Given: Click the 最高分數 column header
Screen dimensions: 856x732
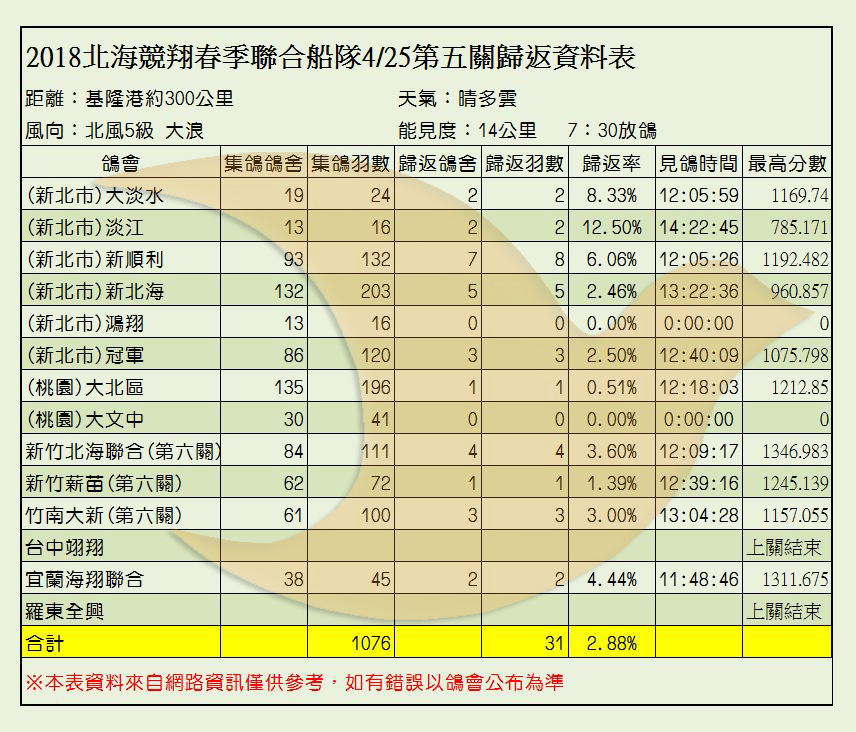Looking at the screenshot, I should (x=786, y=163).
